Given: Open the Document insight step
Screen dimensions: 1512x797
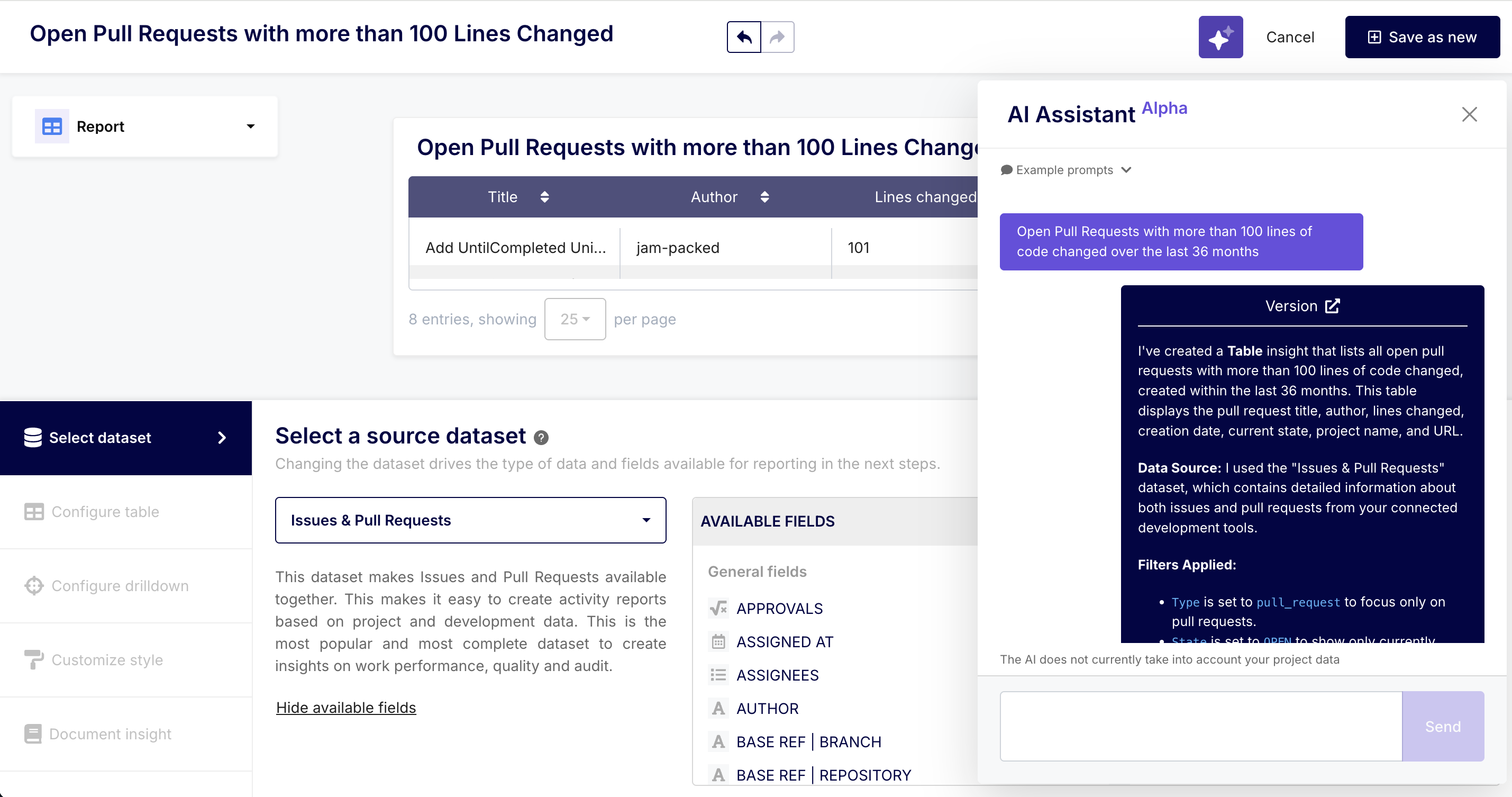Looking at the screenshot, I should pos(110,733).
